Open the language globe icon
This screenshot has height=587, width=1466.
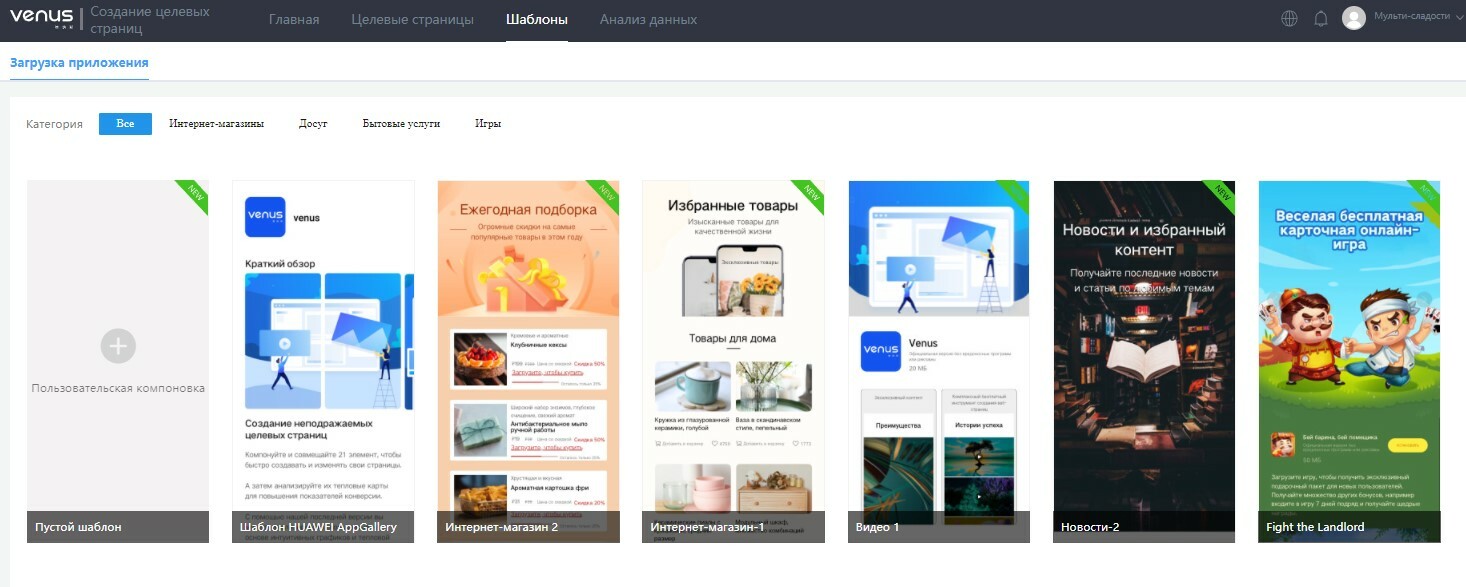tap(1289, 19)
